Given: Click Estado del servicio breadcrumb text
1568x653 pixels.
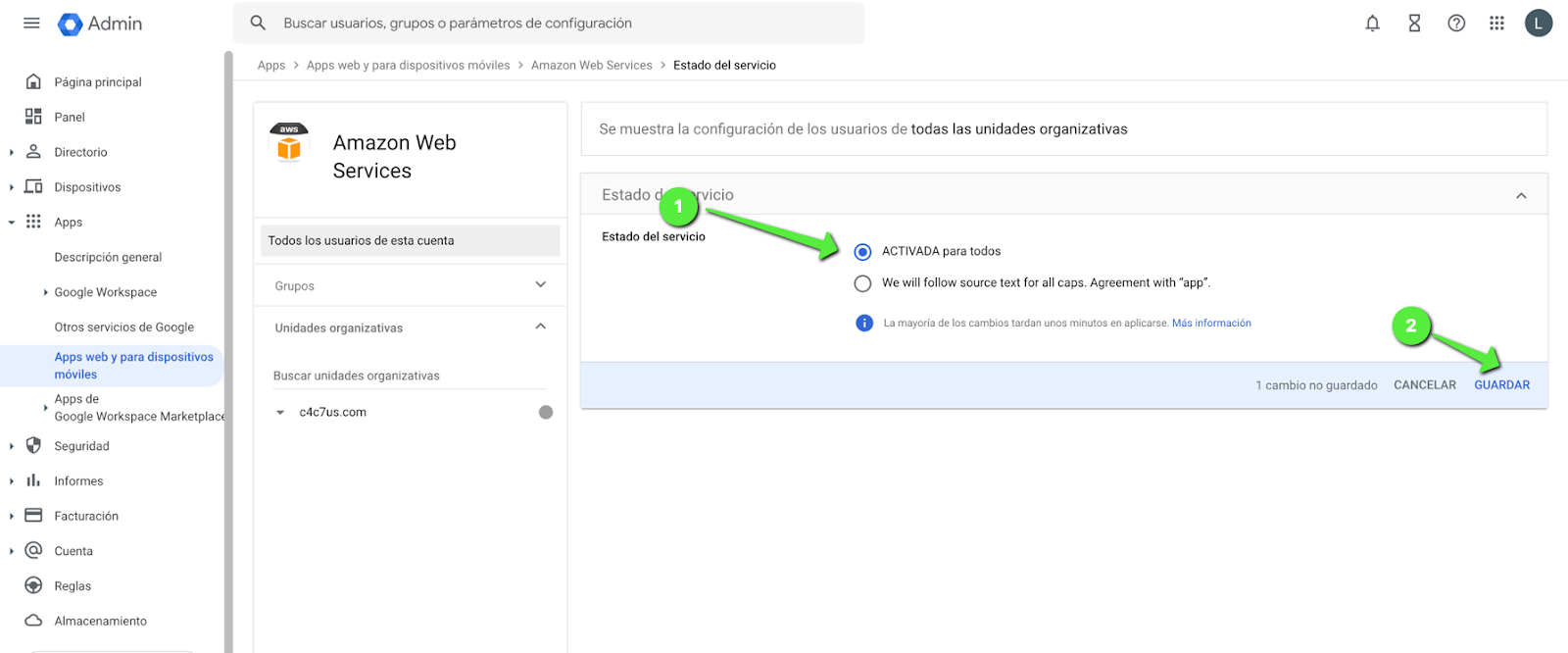Looking at the screenshot, I should (x=724, y=65).
